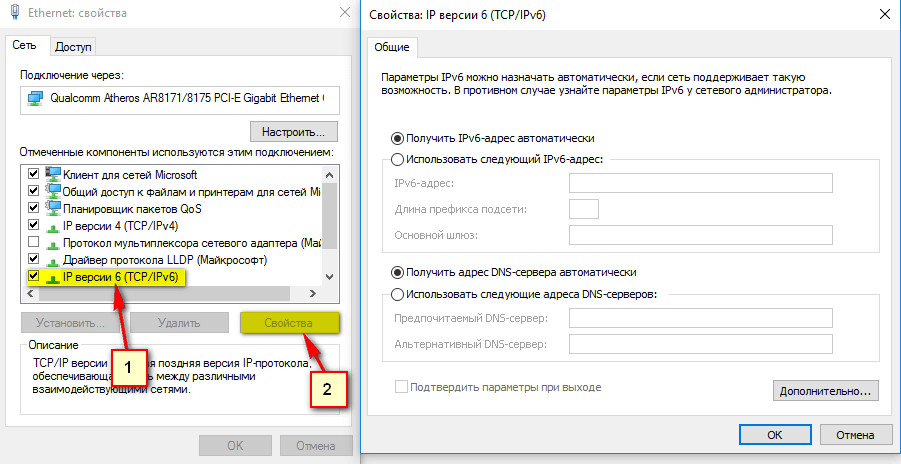Enable Протокол мультиплексора сетевого адаптера checkbox

coord(33,242)
